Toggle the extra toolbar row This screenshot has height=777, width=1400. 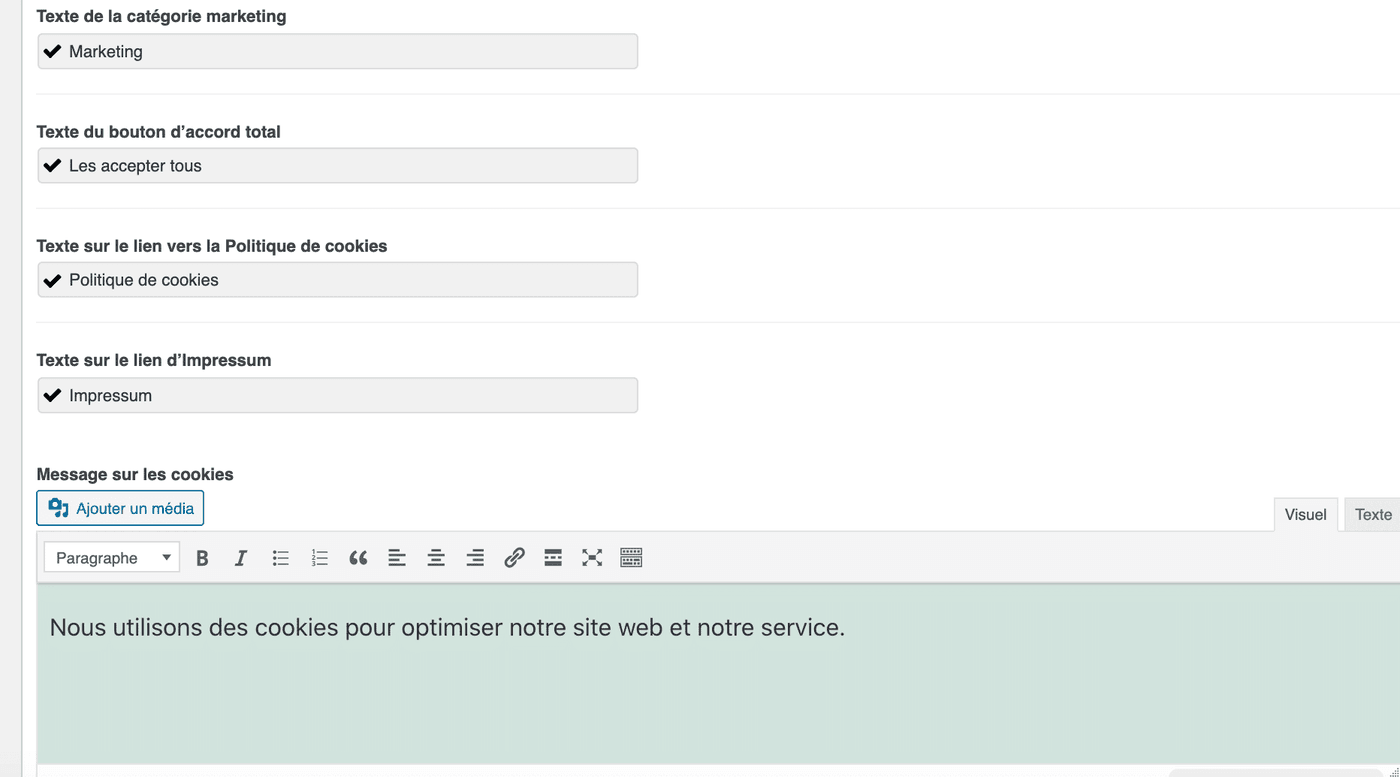click(x=631, y=558)
